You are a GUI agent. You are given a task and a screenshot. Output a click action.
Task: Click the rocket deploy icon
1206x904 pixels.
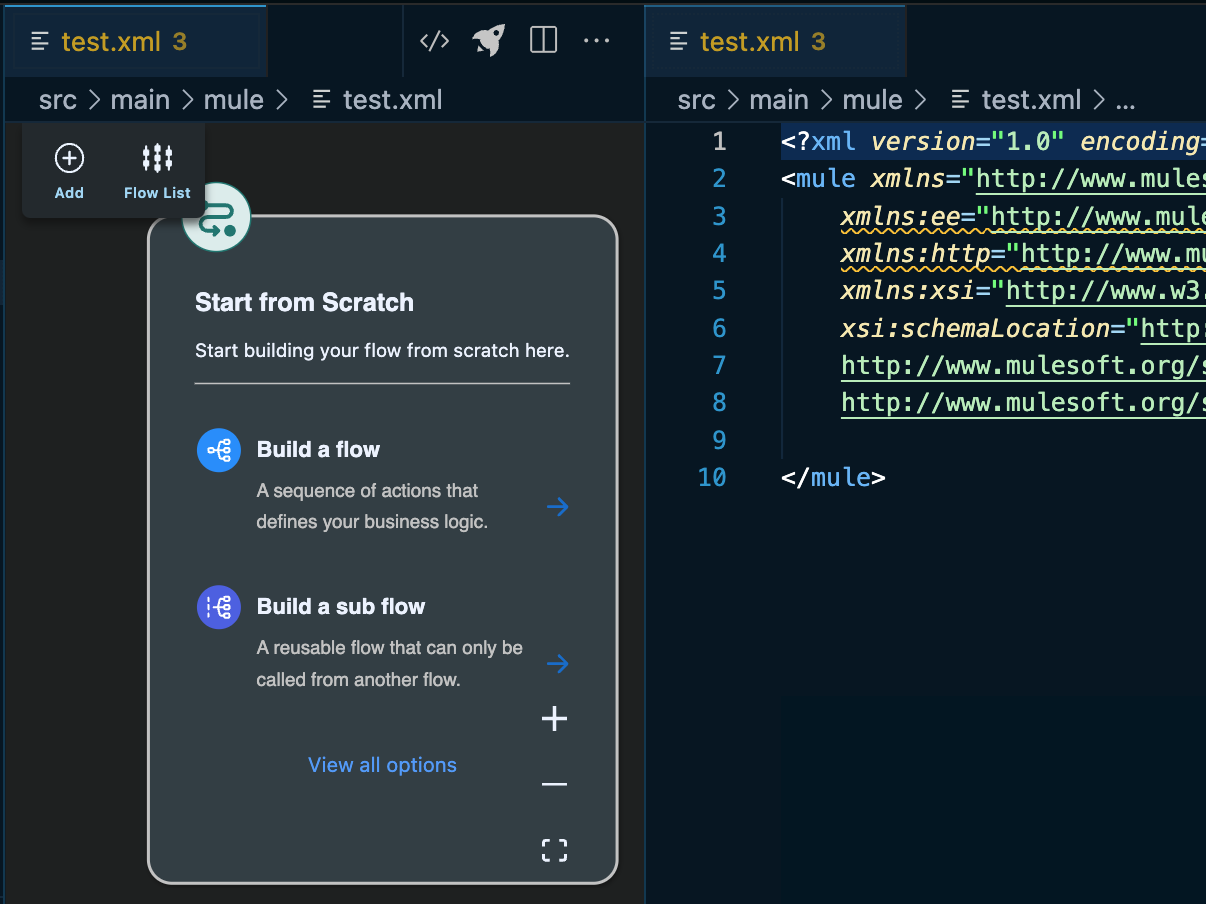pos(488,40)
